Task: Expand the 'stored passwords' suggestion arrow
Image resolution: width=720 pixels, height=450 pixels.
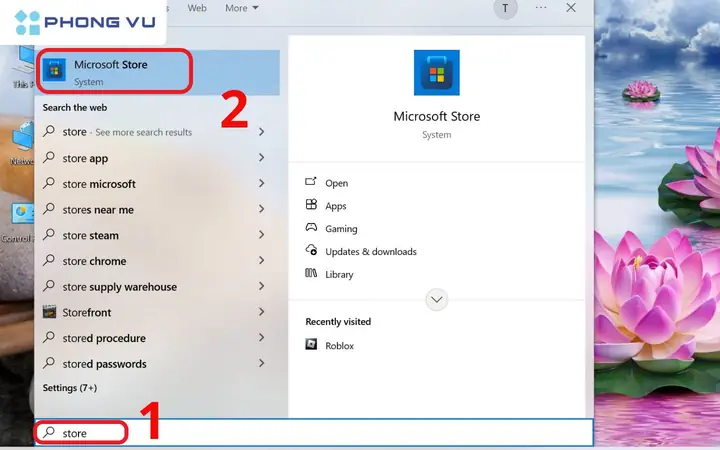Action: point(261,363)
